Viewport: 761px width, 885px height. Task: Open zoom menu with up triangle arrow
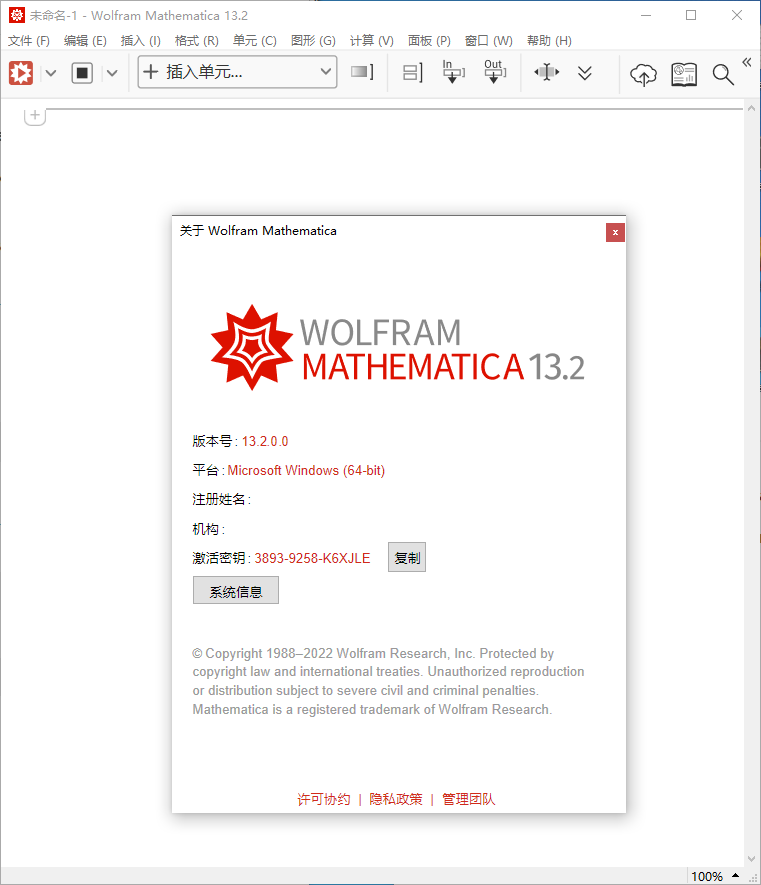click(x=736, y=875)
